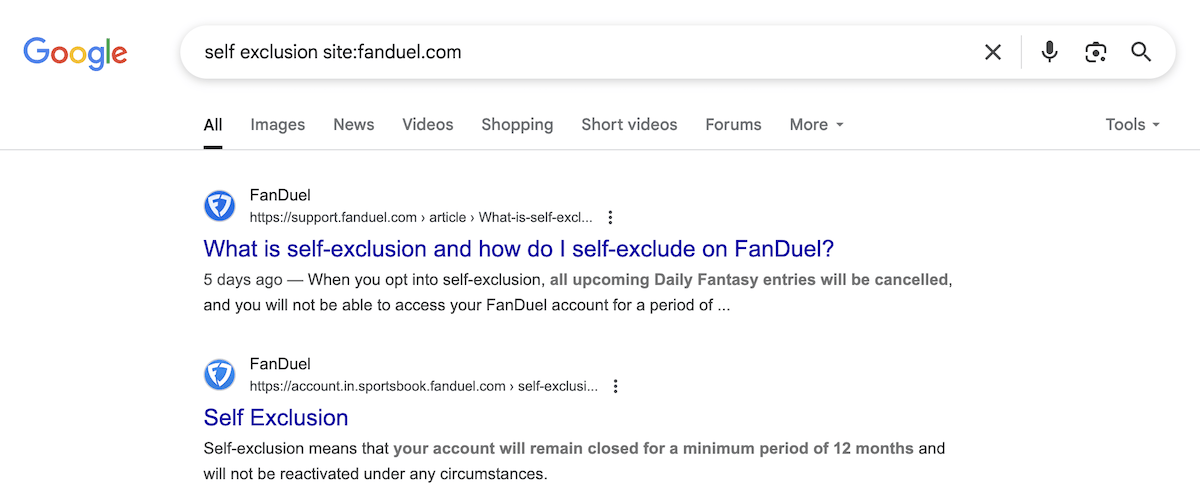The image size is (1200, 503).
Task: Open three-dot menu for support.fanduel.com result
Action: 611,217
